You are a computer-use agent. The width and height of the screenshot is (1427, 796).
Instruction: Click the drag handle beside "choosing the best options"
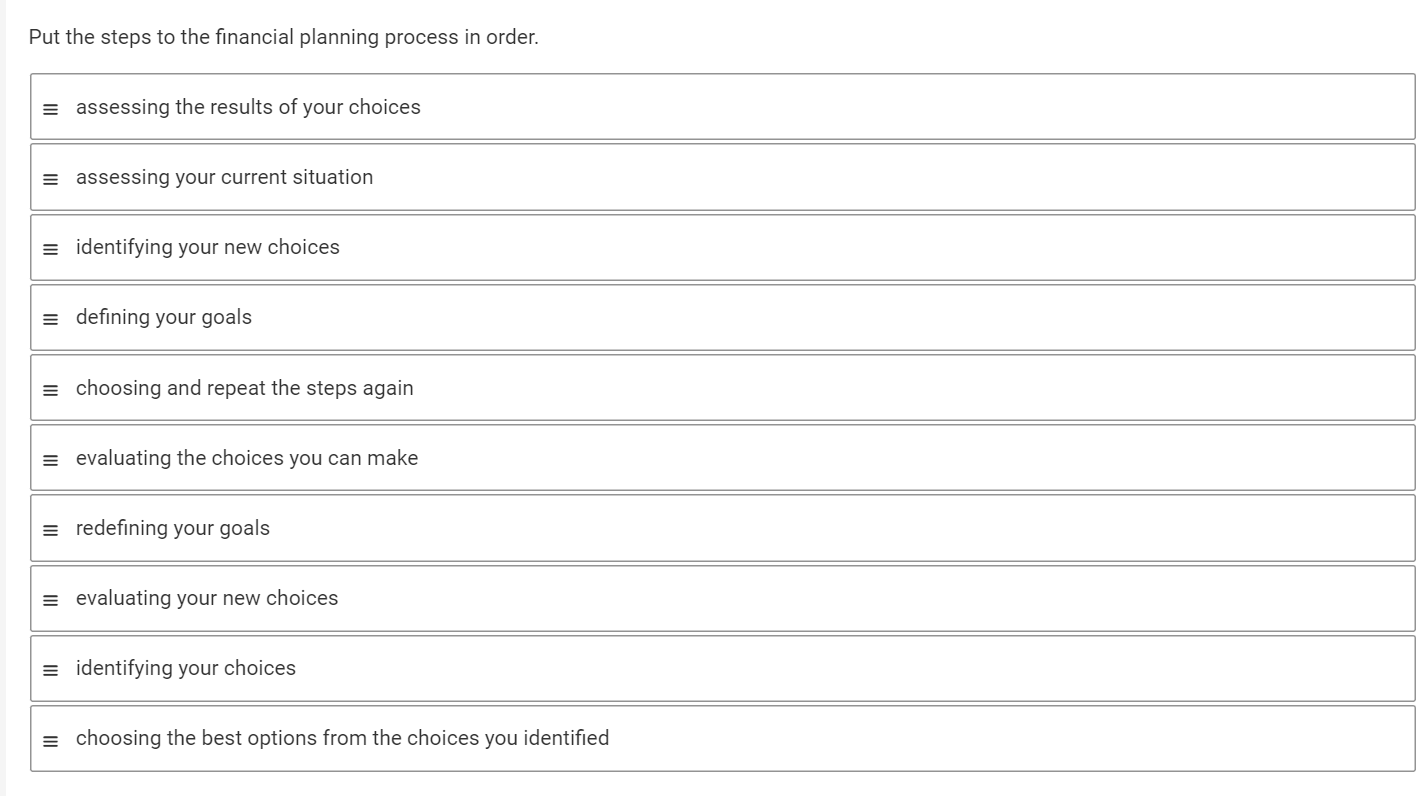pos(50,738)
